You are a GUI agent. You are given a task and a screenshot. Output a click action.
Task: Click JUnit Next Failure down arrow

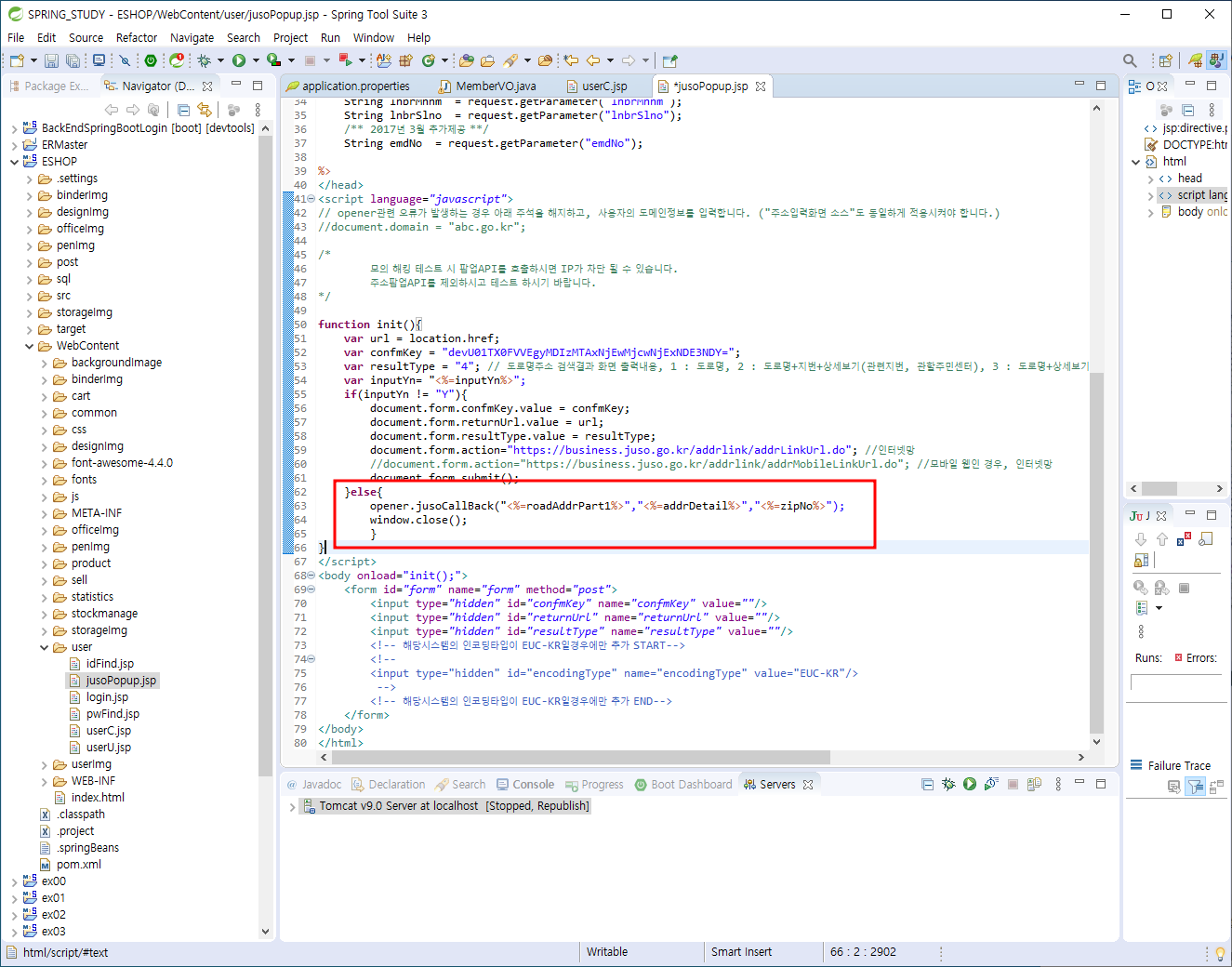1141,539
